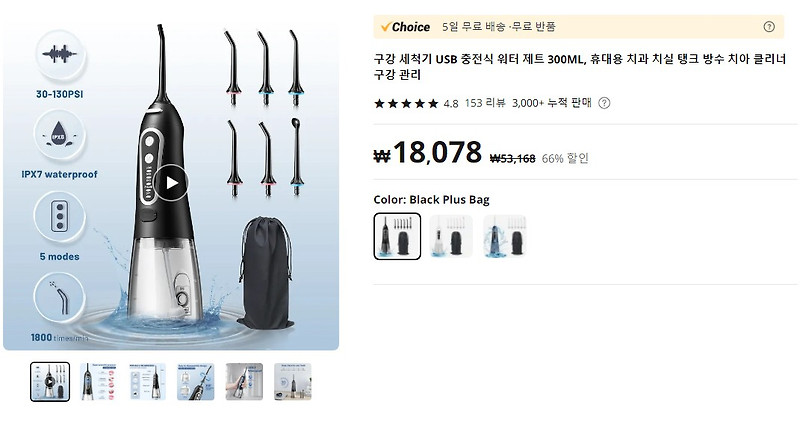View the fifth thumbnail showing handheld flosser
The width and height of the screenshot is (800, 425).
(x=244, y=382)
